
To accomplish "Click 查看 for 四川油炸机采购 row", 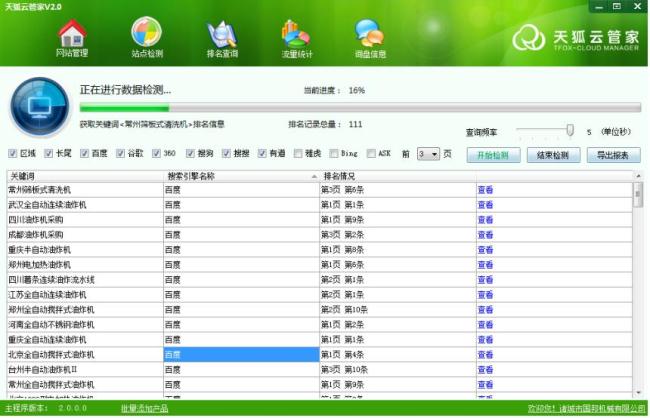I will pos(485,220).
